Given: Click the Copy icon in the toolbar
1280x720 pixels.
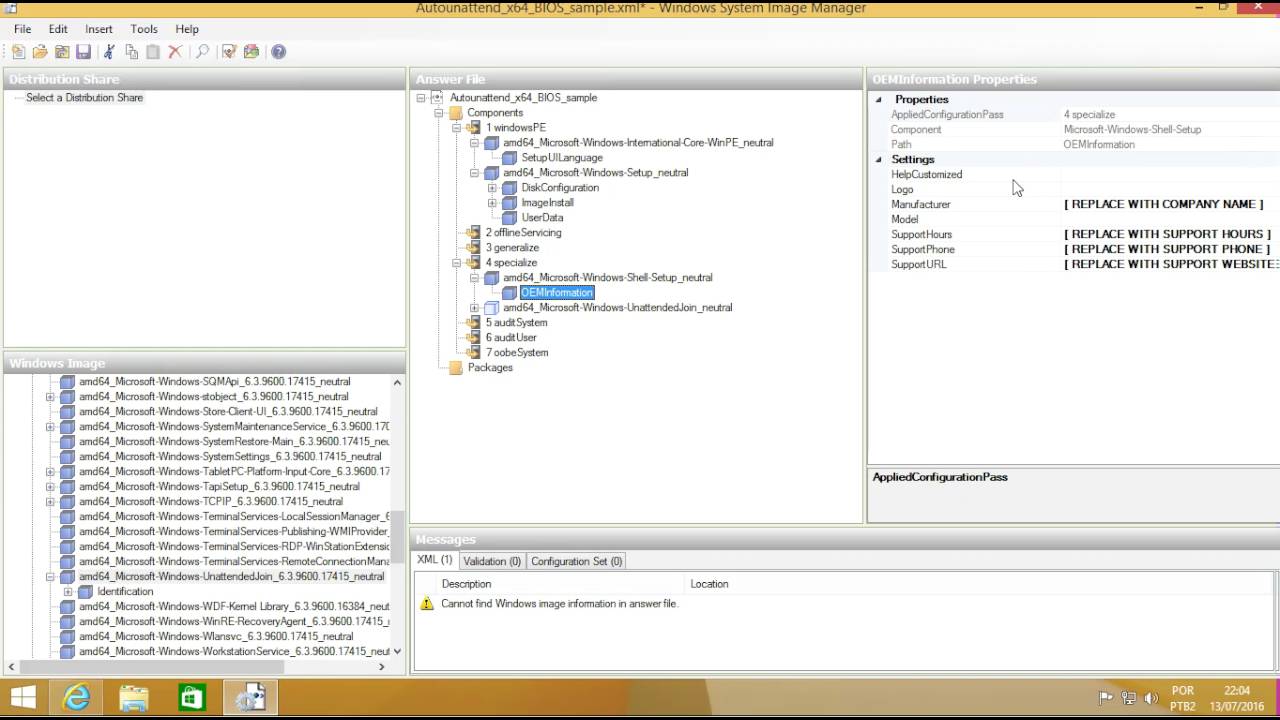Looking at the screenshot, I should click(131, 52).
